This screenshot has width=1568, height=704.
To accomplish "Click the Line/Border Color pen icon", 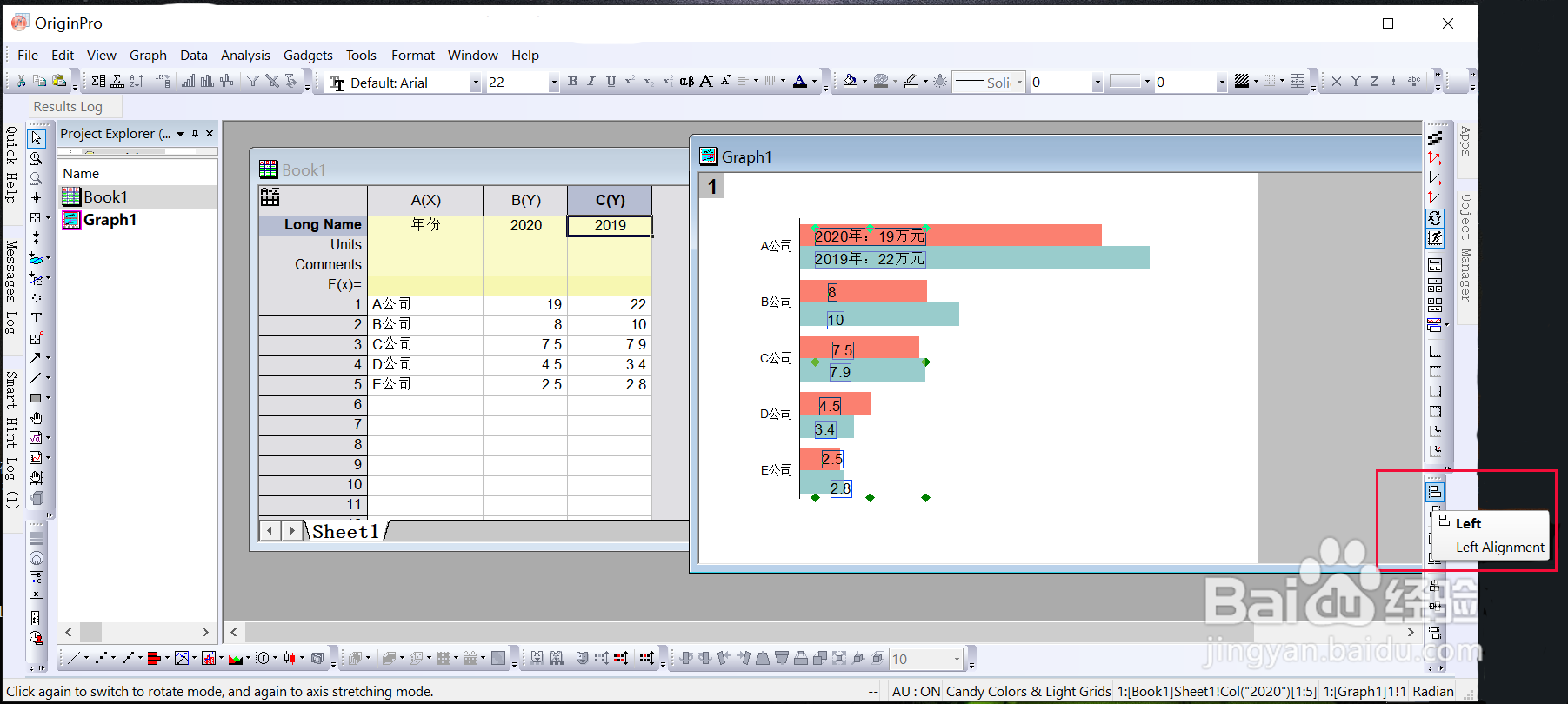I will [x=911, y=81].
